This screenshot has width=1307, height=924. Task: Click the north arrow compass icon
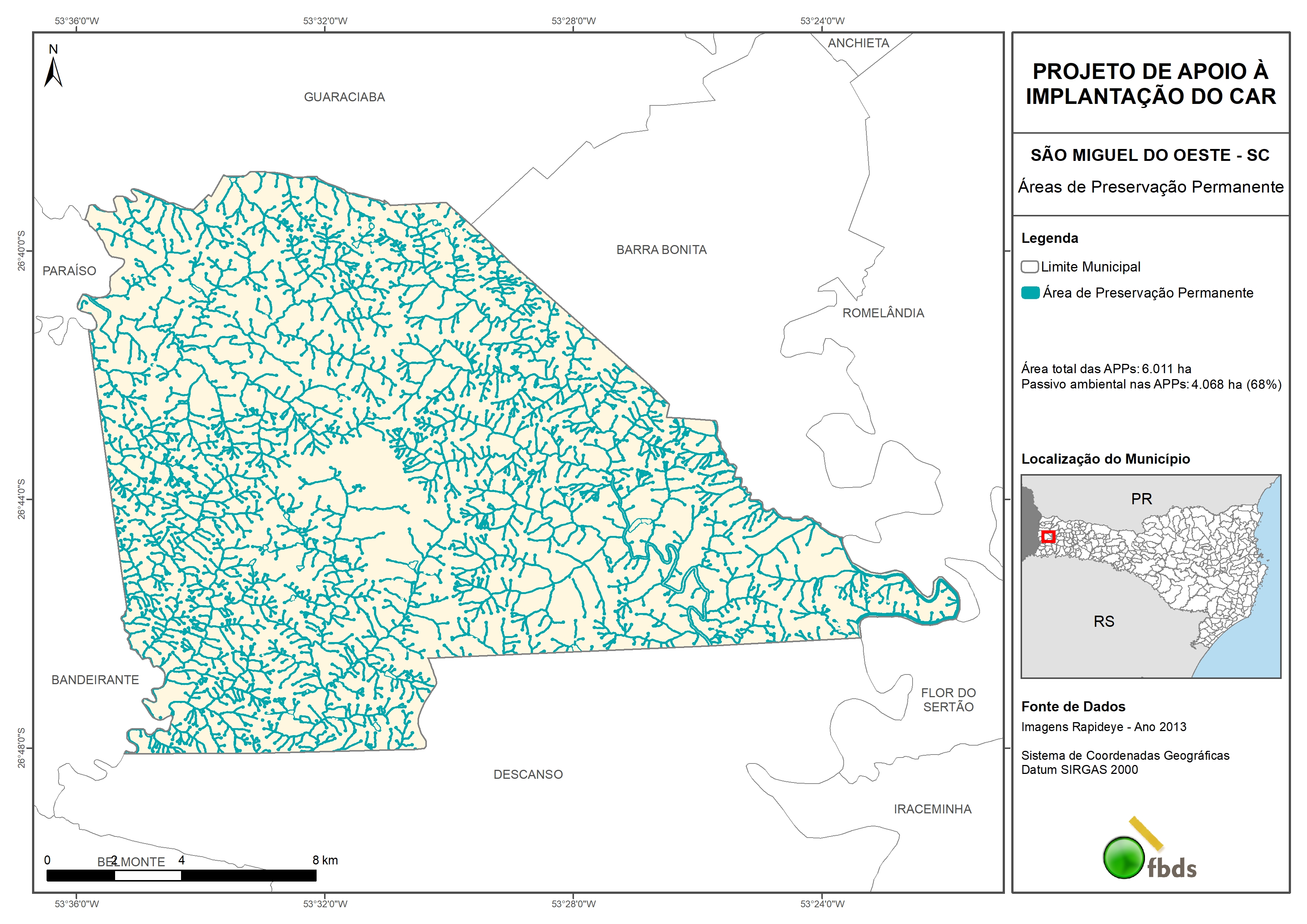tap(54, 72)
